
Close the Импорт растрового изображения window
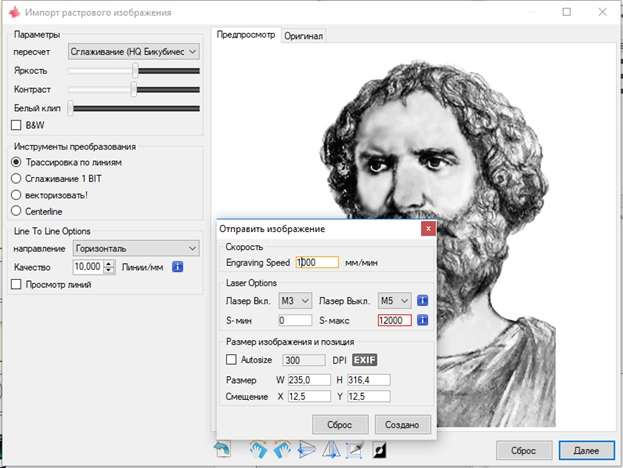tap(602, 12)
